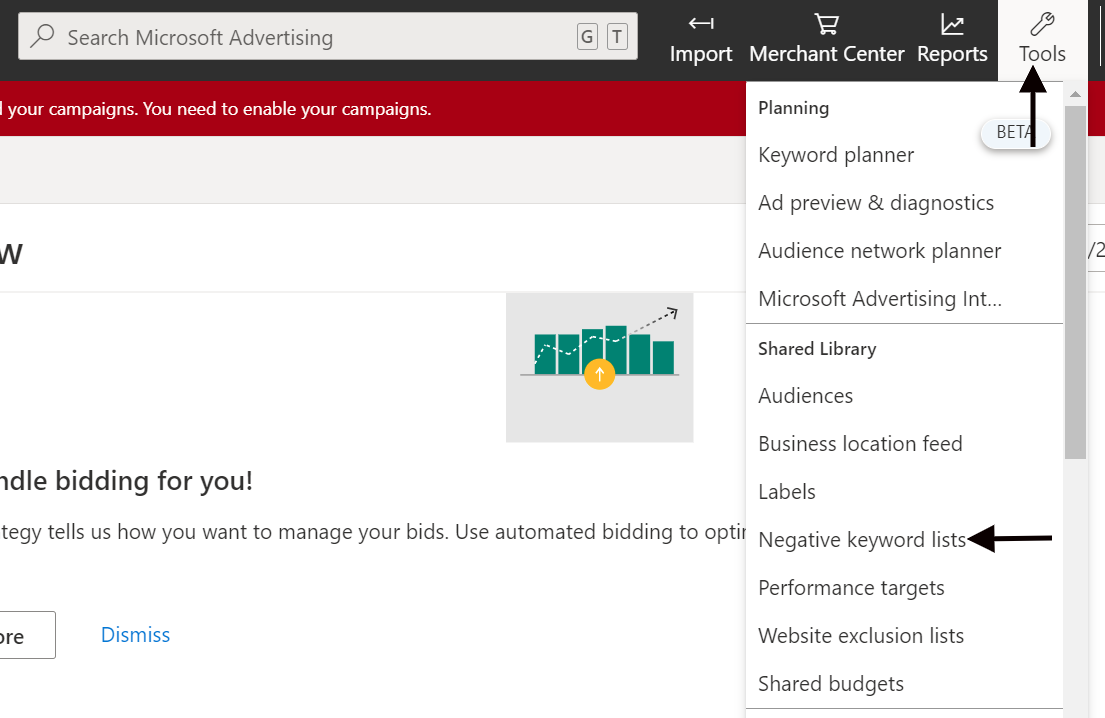Focus the Search Microsoft Advertising field
Image resolution: width=1105 pixels, height=718 pixels.
pyautogui.click(x=328, y=36)
